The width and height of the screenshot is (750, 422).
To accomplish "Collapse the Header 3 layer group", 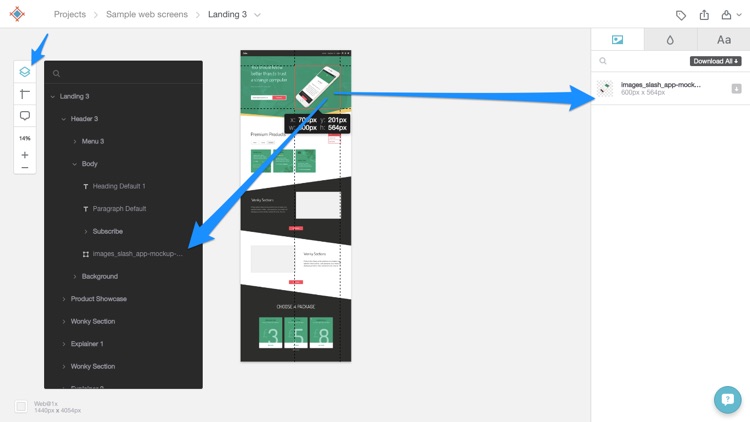I will coord(64,119).
